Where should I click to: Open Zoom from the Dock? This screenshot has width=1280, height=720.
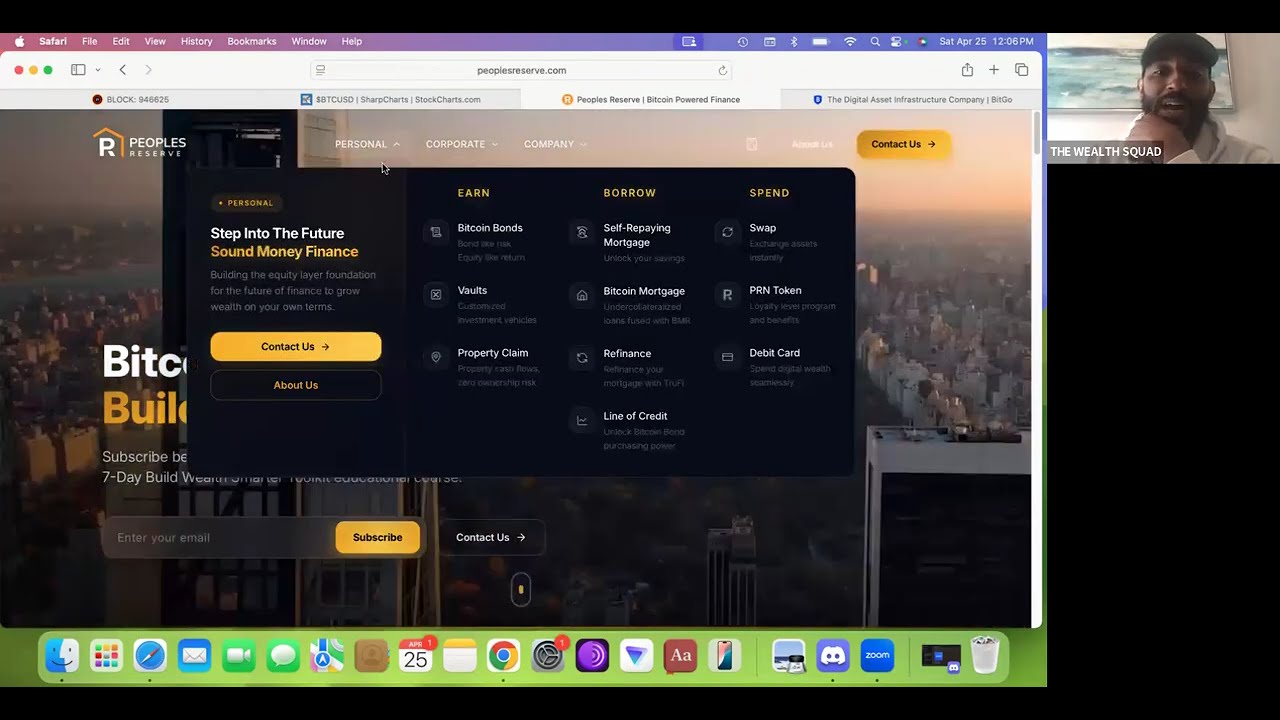pos(877,656)
